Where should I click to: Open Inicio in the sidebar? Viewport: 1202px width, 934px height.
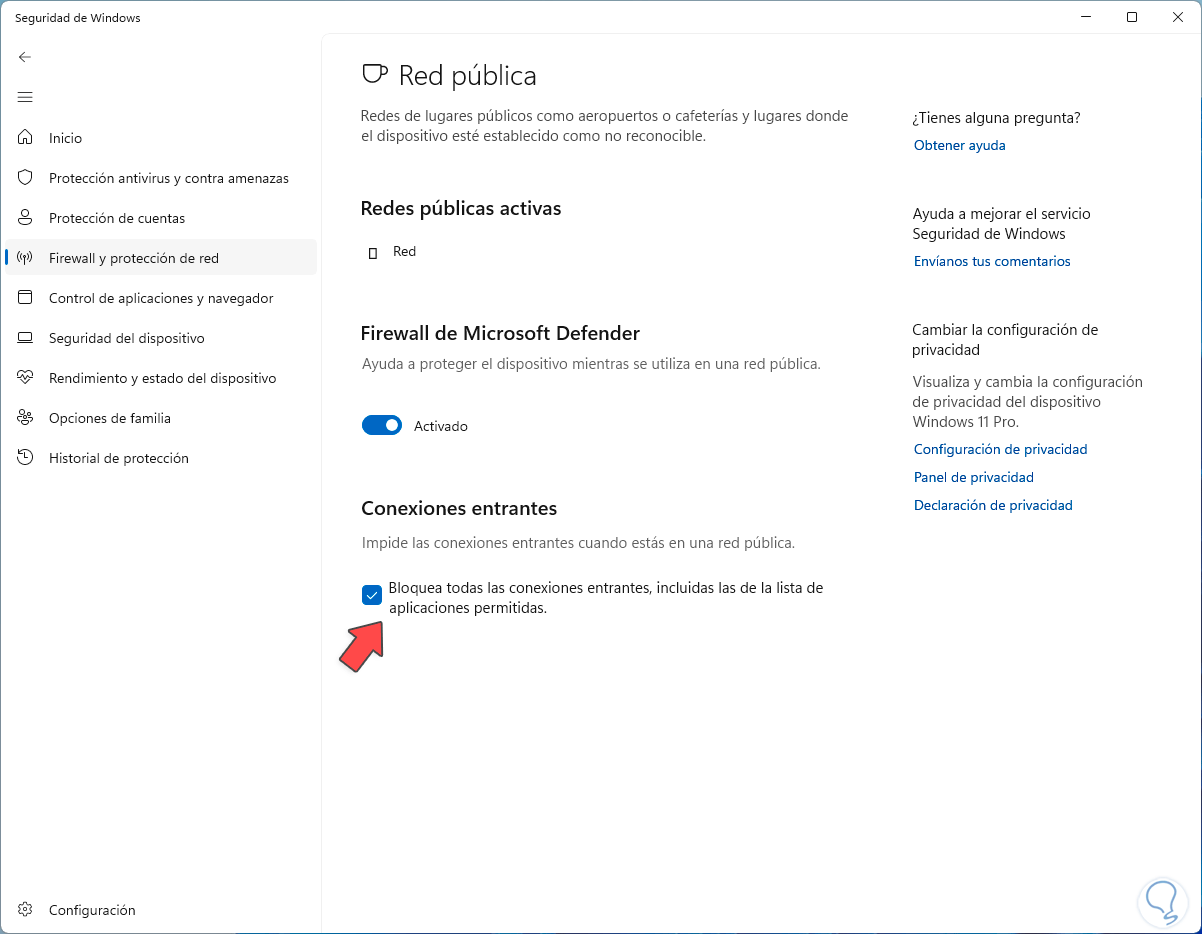(x=161, y=138)
